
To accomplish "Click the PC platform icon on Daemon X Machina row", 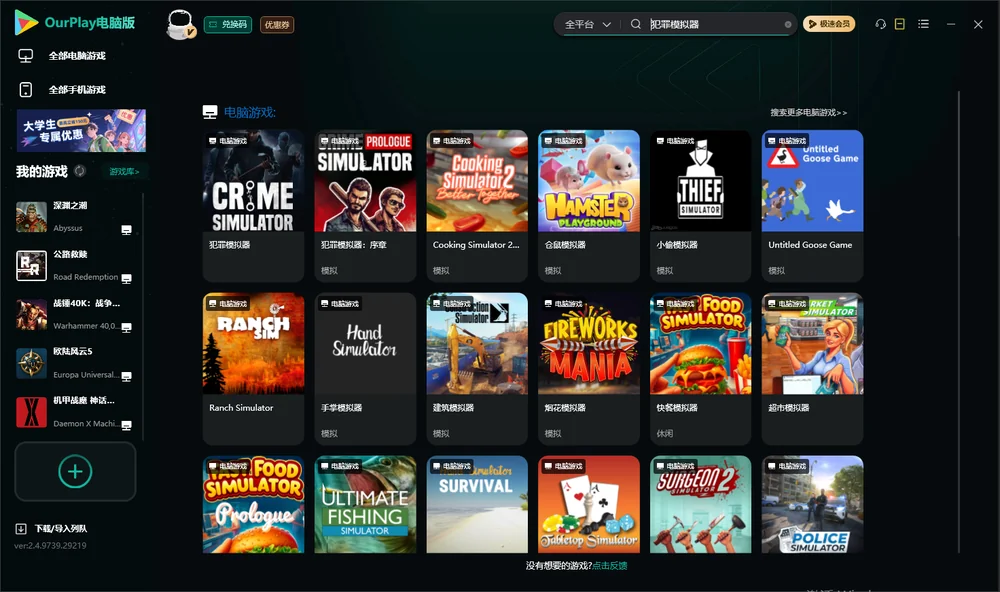I will (126, 425).
